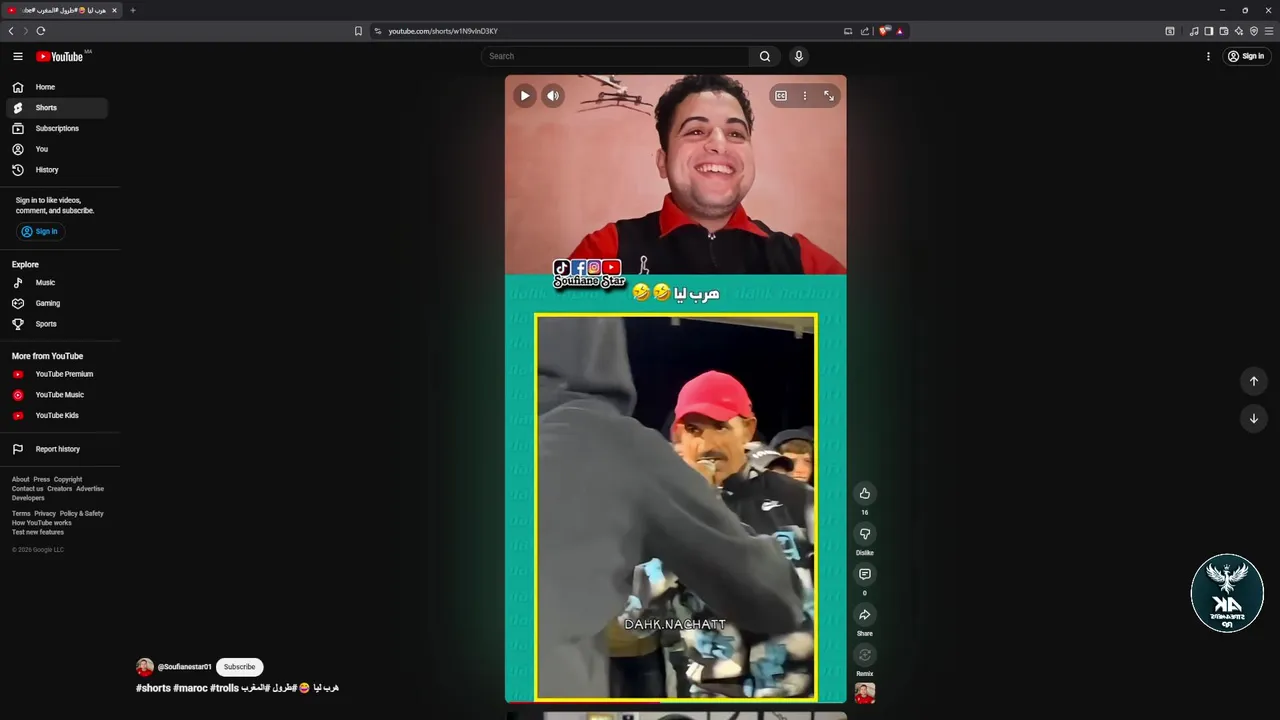Click the channel avatar thumbnail

tap(145, 667)
